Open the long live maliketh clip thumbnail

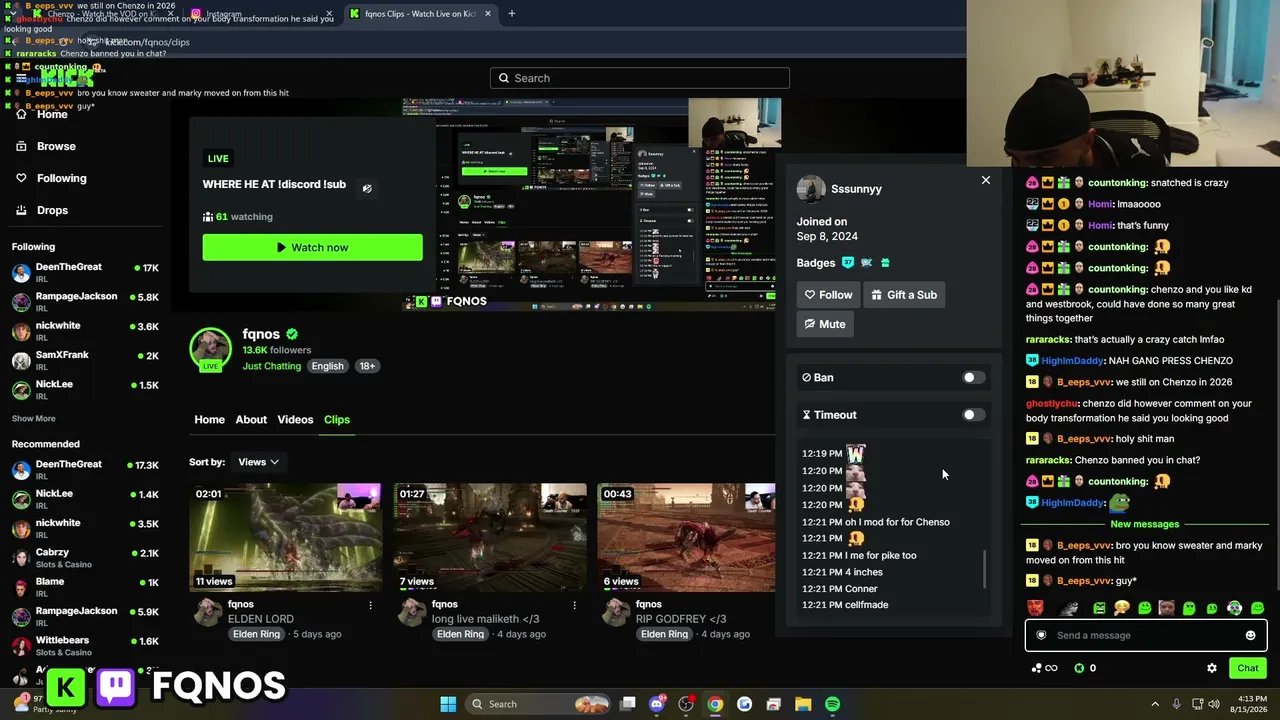click(x=489, y=538)
